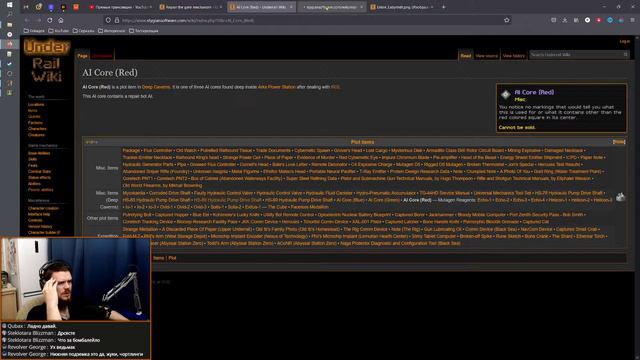Follow the Deep Caverns link in the intro

click(x=156, y=87)
